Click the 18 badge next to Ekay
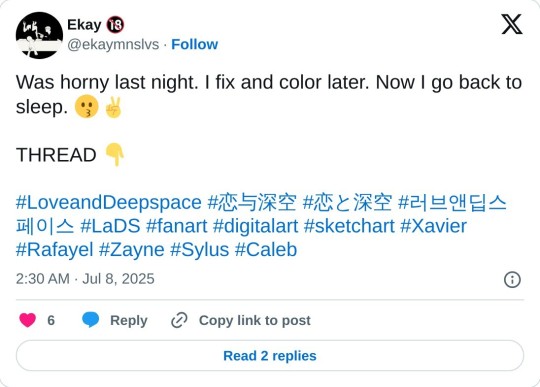Screen dimensions: 540x387 (115, 25)
